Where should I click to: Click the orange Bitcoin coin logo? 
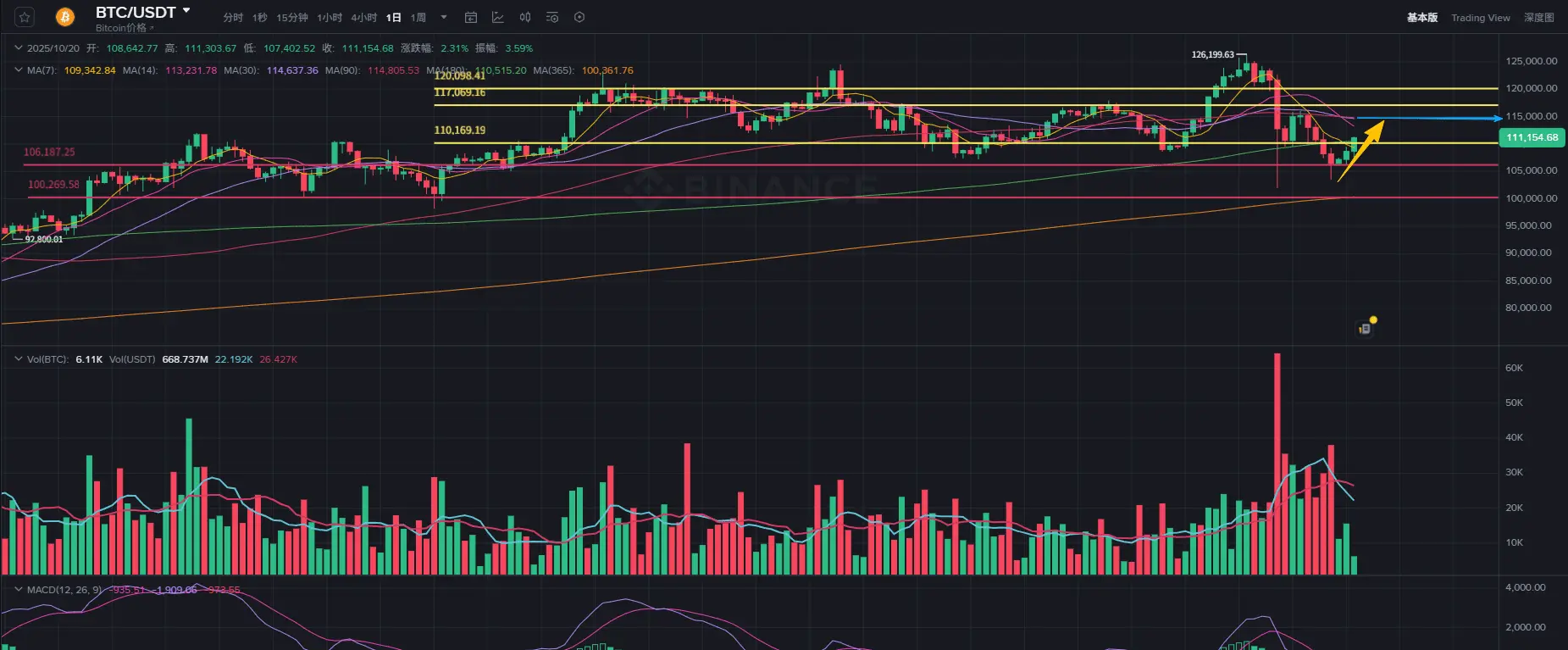64,17
